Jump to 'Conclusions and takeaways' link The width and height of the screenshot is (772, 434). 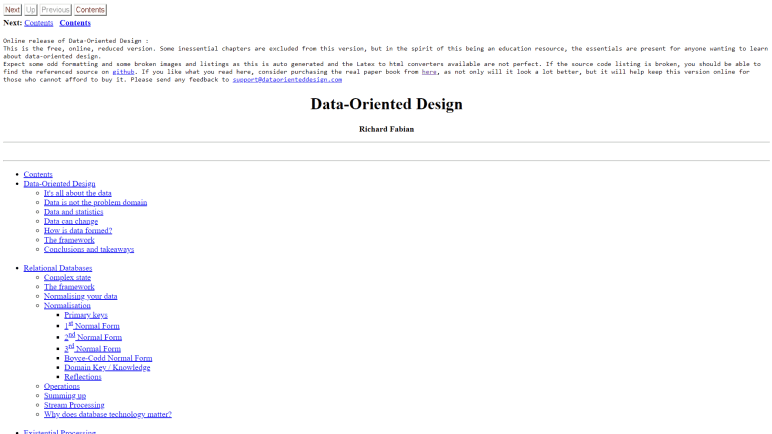[88, 249]
